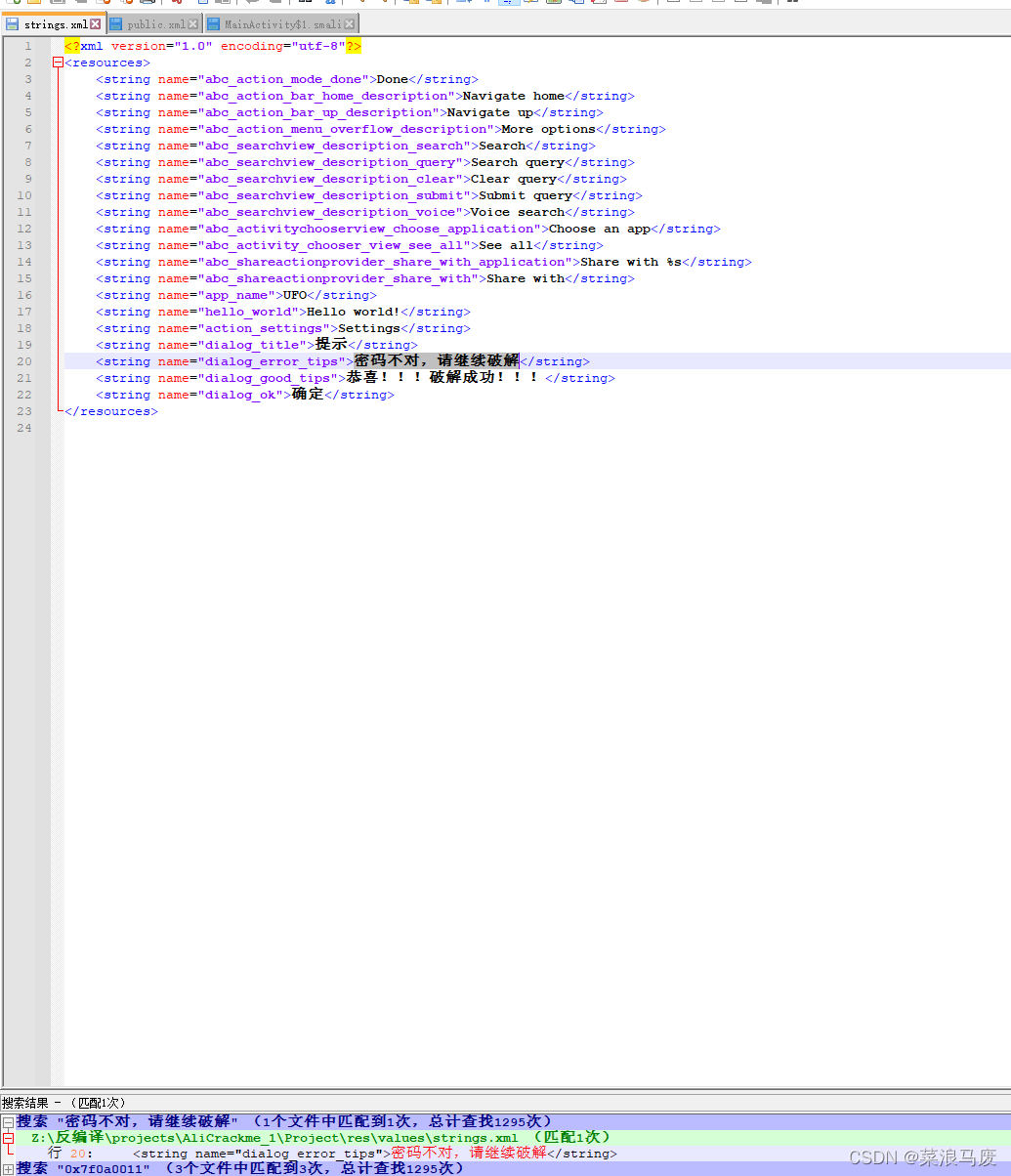Click the 'Submit query' string value

[526, 195]
